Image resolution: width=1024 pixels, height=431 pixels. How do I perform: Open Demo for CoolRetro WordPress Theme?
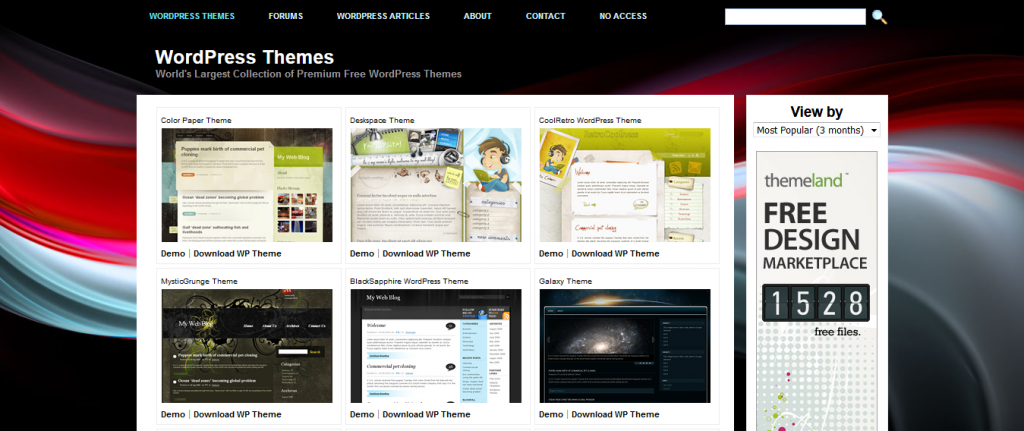click(x=551, y=253)
